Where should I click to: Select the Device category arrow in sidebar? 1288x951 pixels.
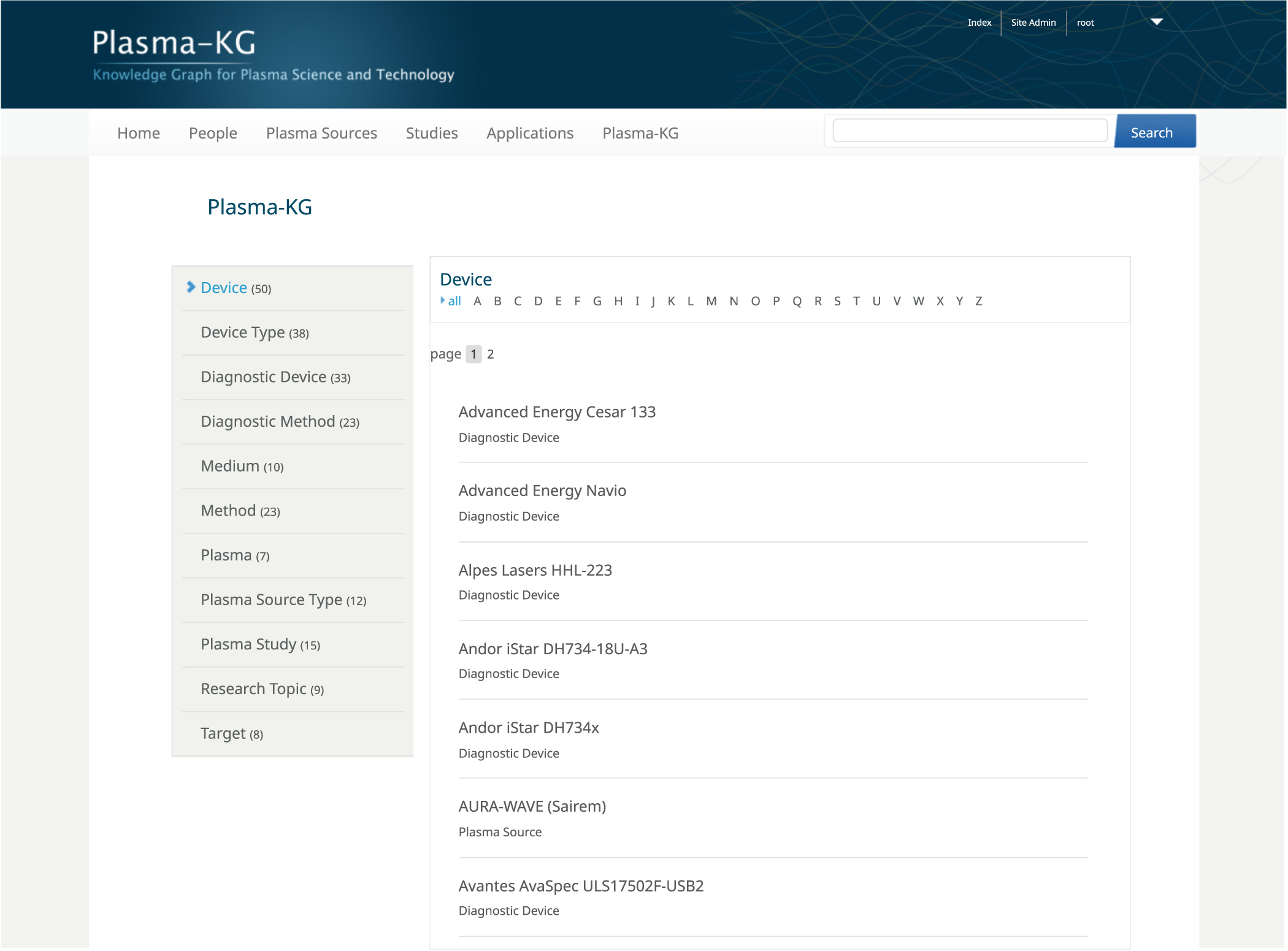tap(191, 287)
